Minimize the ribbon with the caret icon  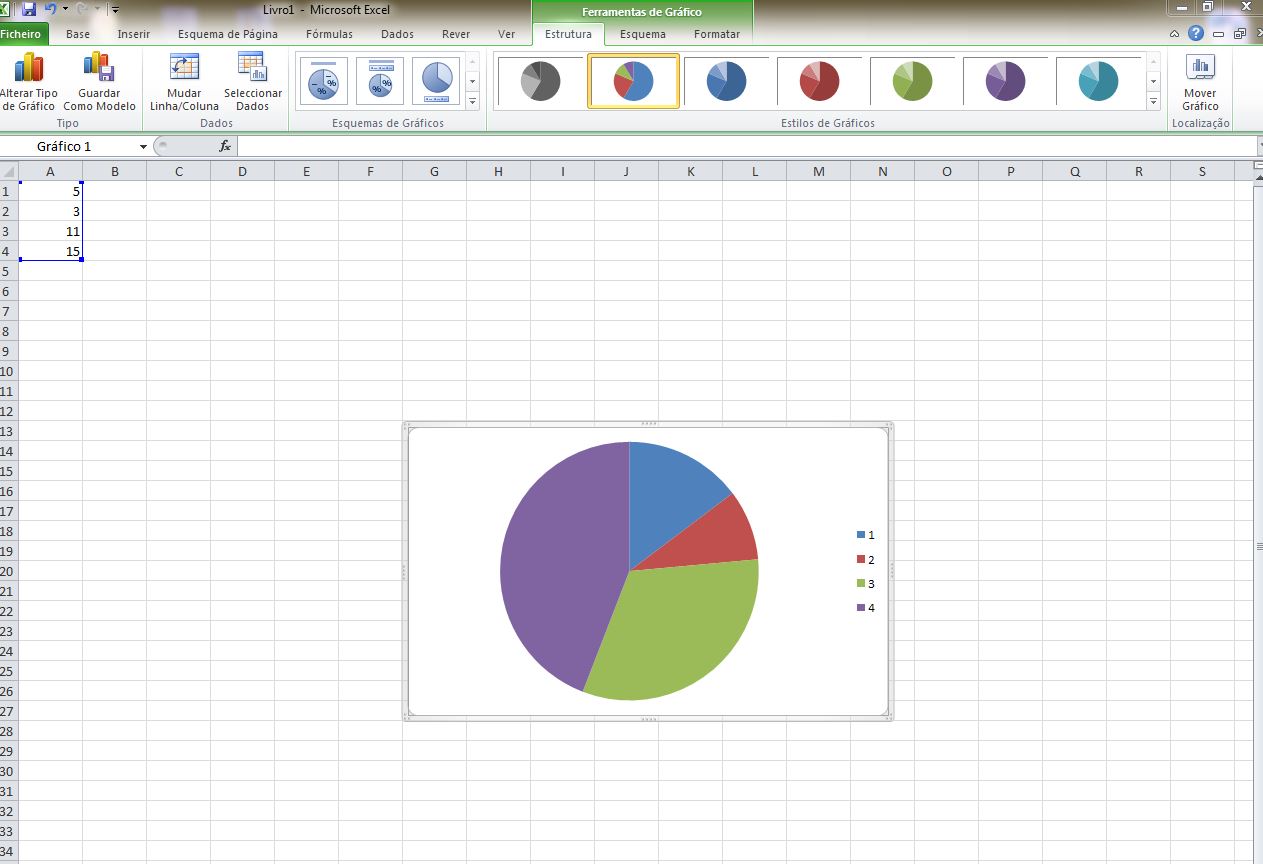1175,34
